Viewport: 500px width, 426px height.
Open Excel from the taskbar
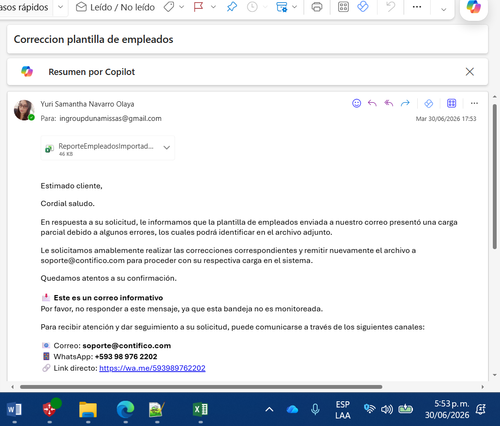point(200,409)
